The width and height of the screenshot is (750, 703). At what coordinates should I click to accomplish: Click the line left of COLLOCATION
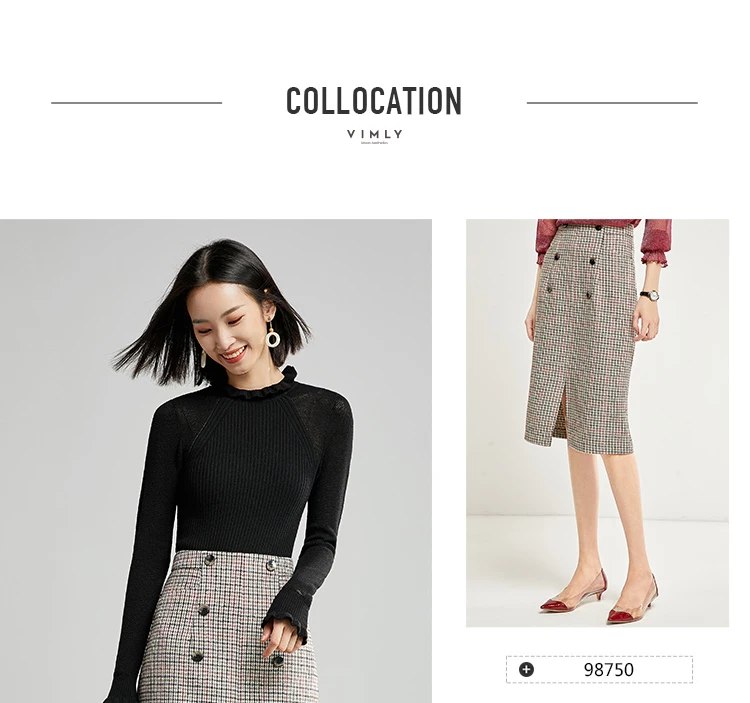pos(137,102)
